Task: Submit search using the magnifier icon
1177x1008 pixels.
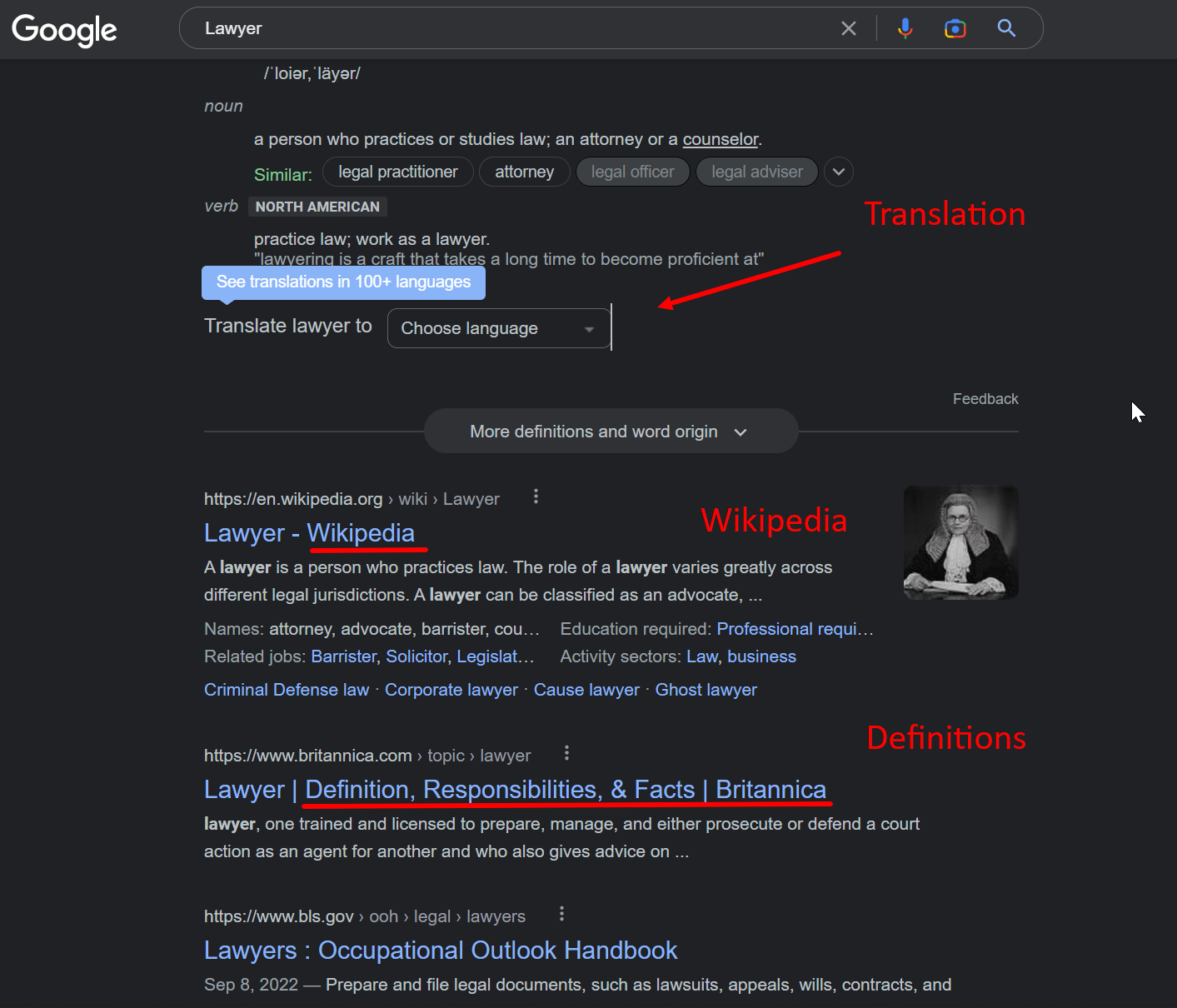Action: (x=1006, y=28)
